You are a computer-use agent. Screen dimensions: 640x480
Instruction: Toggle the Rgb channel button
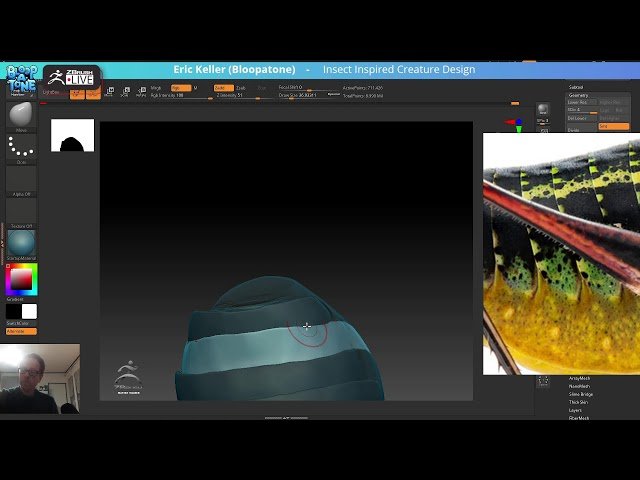coord(181,88)
